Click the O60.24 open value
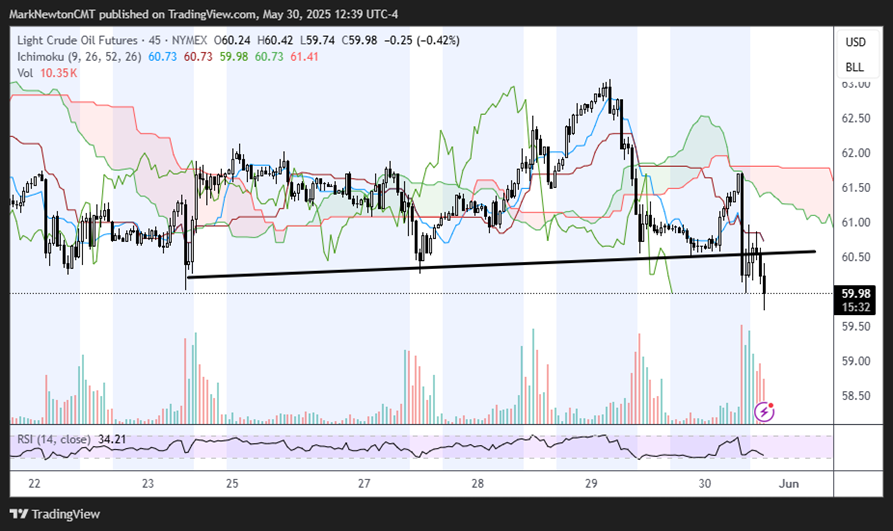The height and width of the screenshot is (531, 893). pyautogui.click(x=232, y=40)
